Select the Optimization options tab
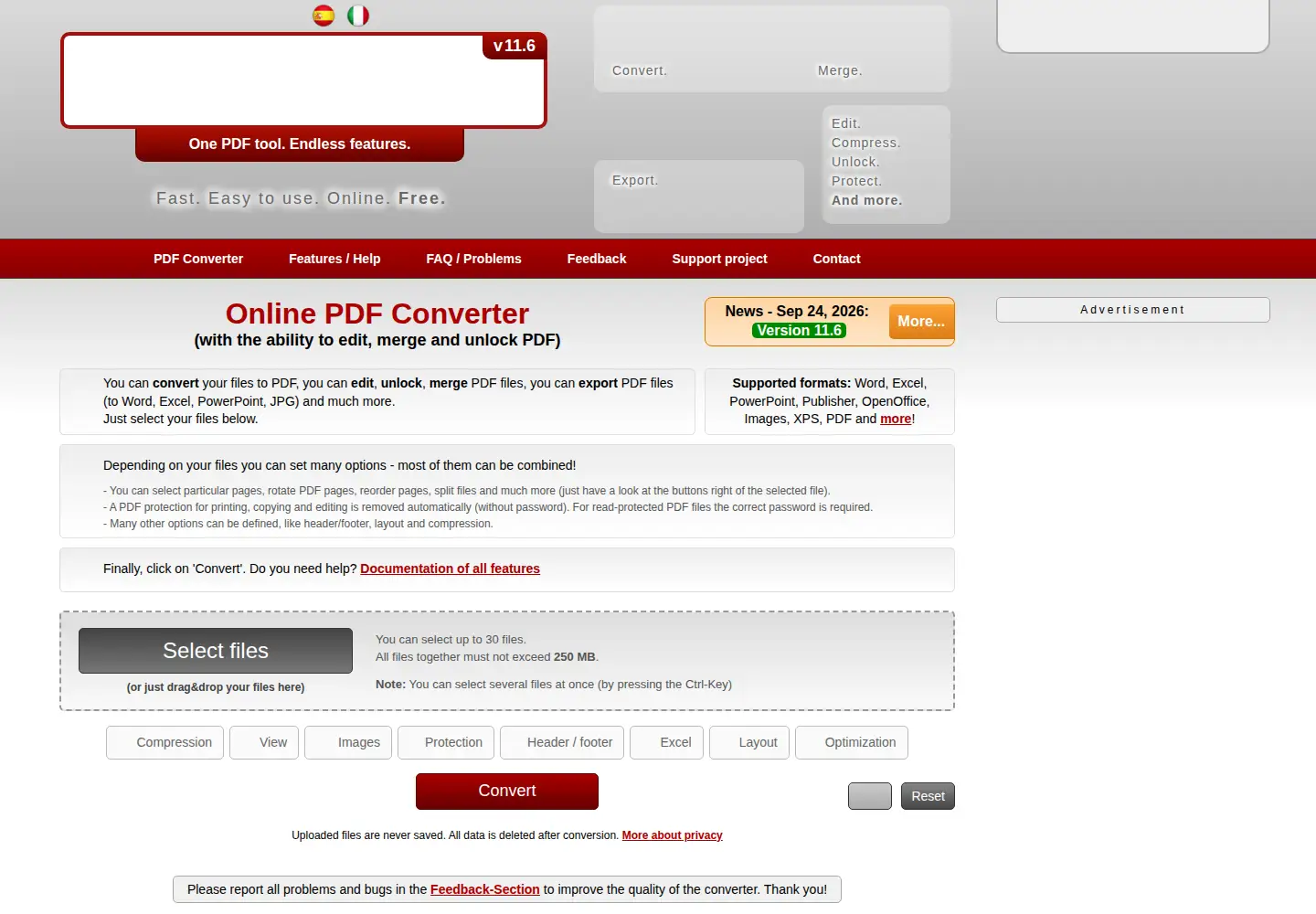The width and height of the screenshot is (1316, 914). [x=852, y=742]
